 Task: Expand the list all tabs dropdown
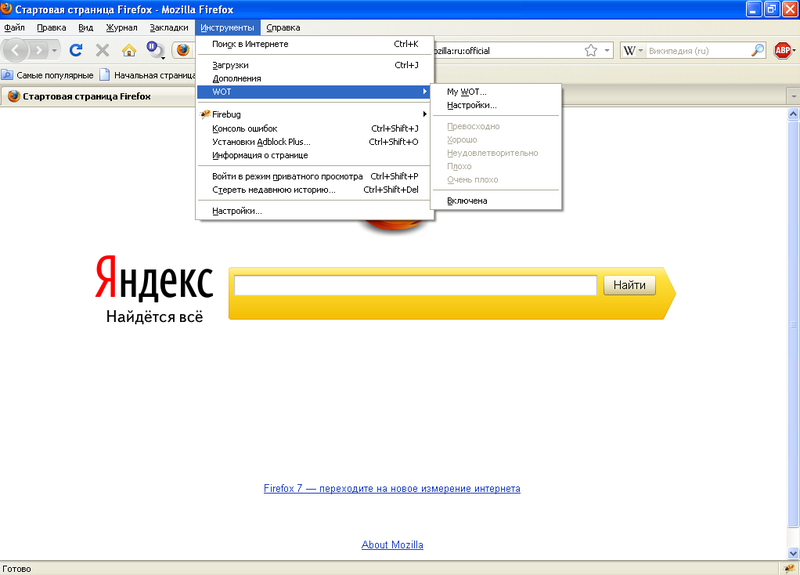click(791, 96)
